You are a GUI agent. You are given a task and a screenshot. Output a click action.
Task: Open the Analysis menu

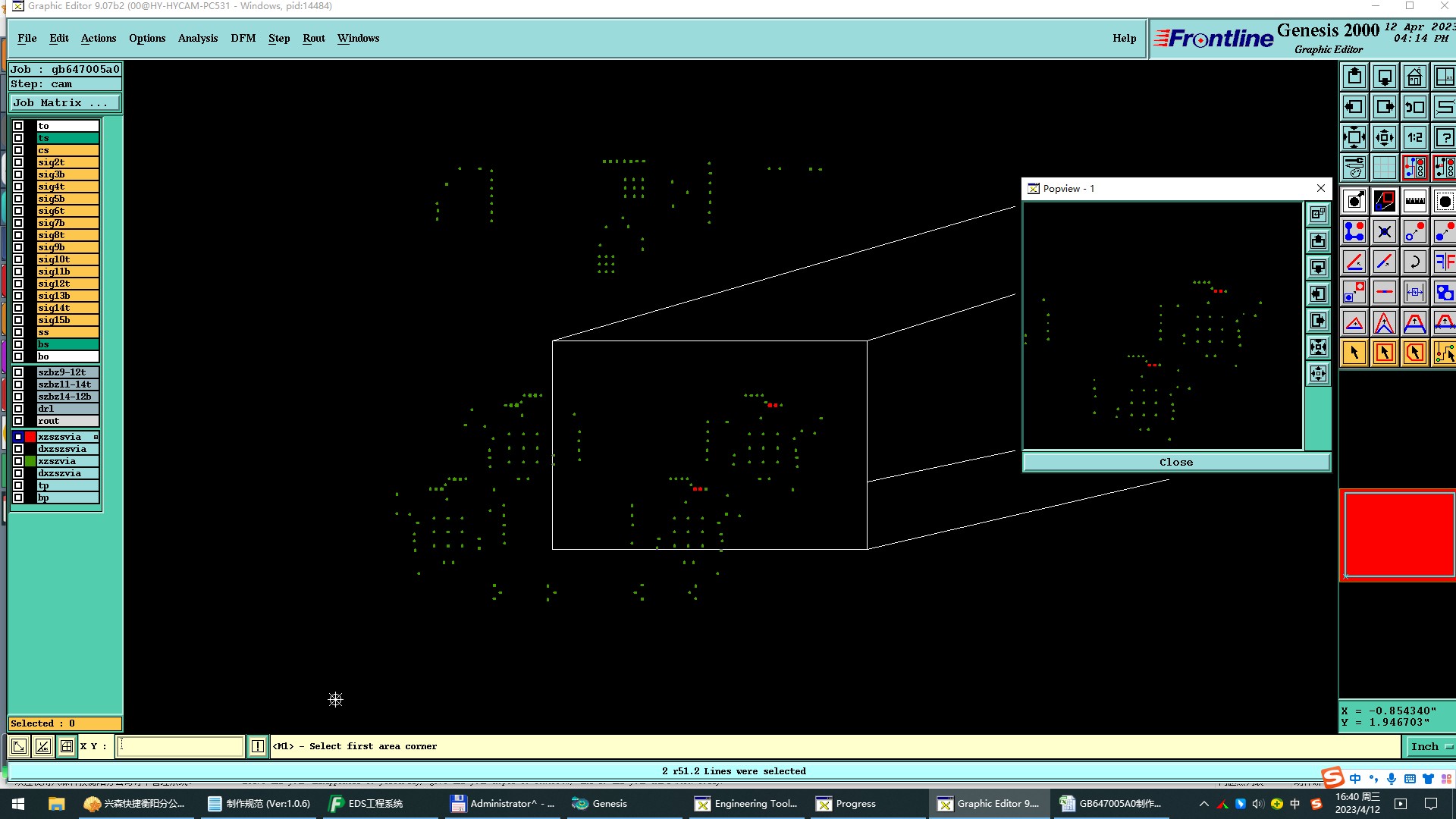pyautogui.click(x=197, y=39)
